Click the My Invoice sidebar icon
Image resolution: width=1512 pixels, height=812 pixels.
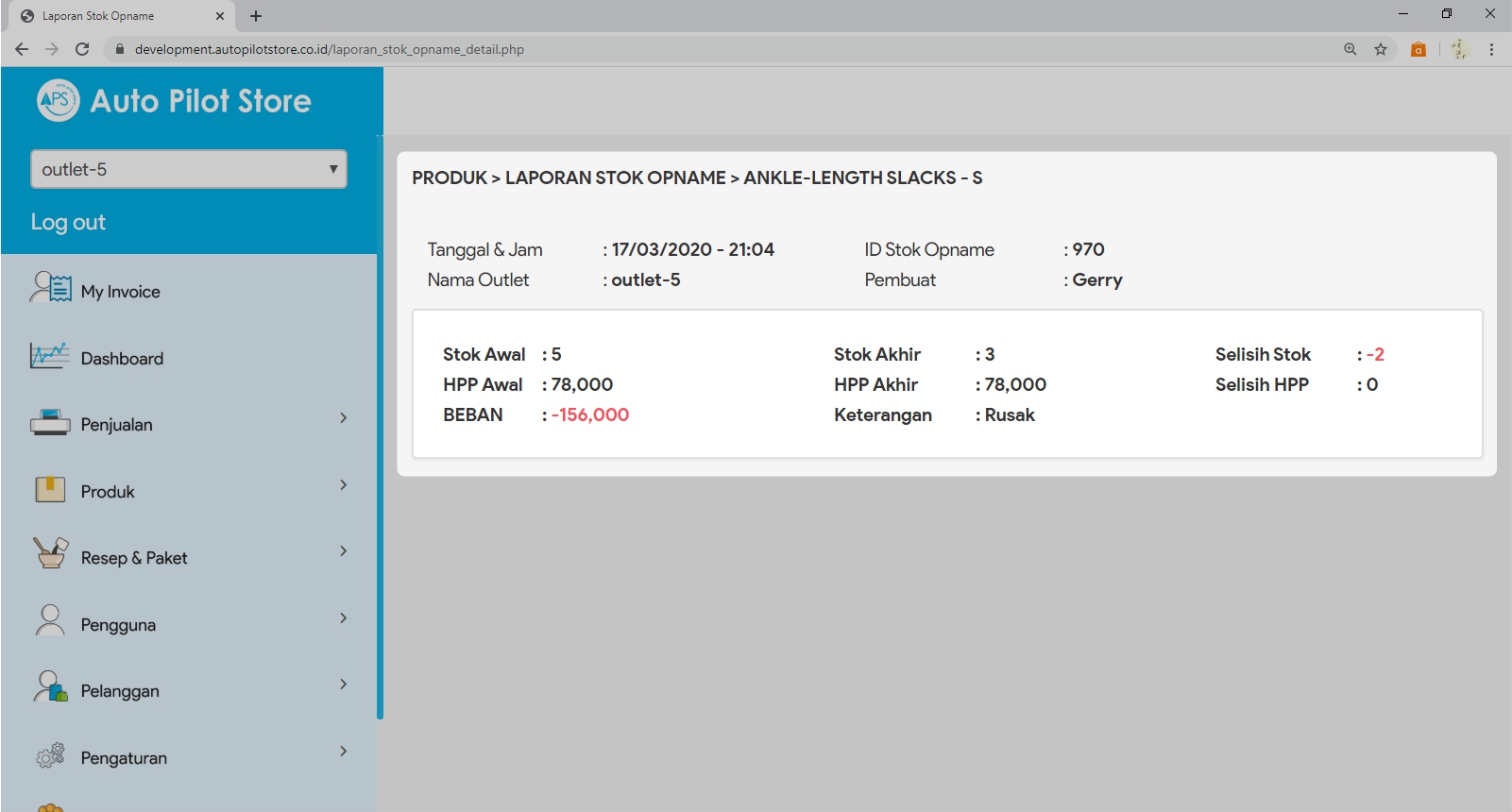50,287
